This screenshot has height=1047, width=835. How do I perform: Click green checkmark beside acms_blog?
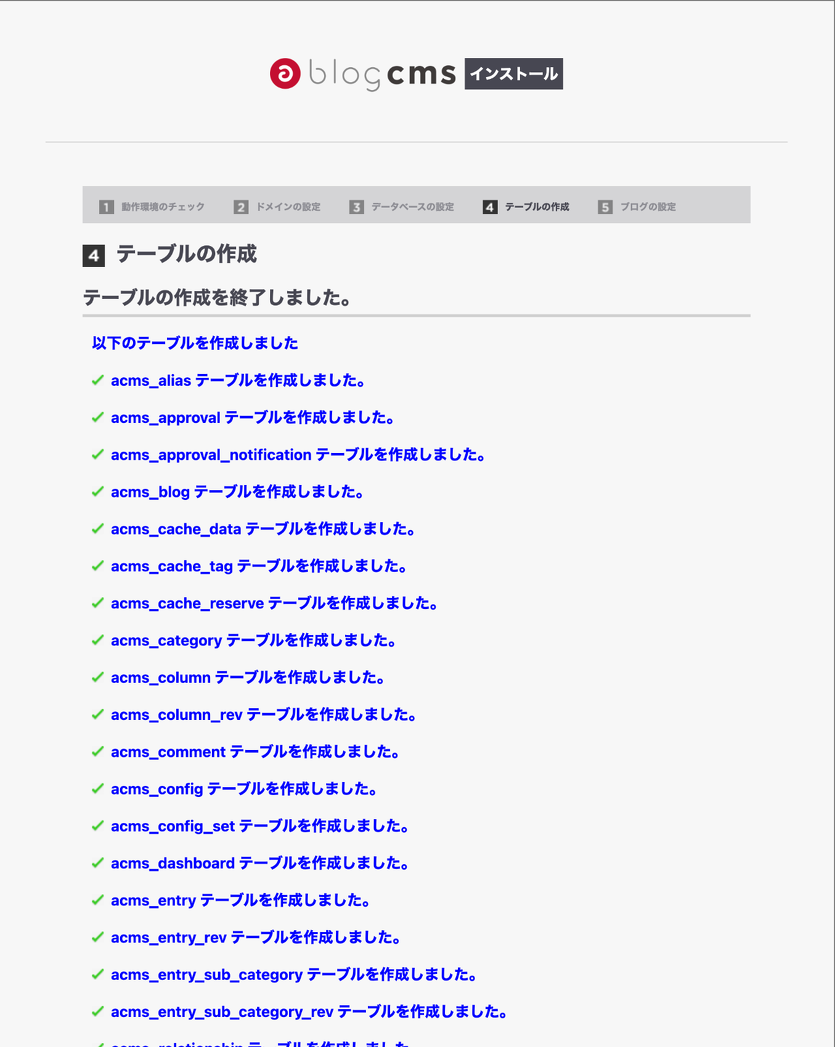98,491
